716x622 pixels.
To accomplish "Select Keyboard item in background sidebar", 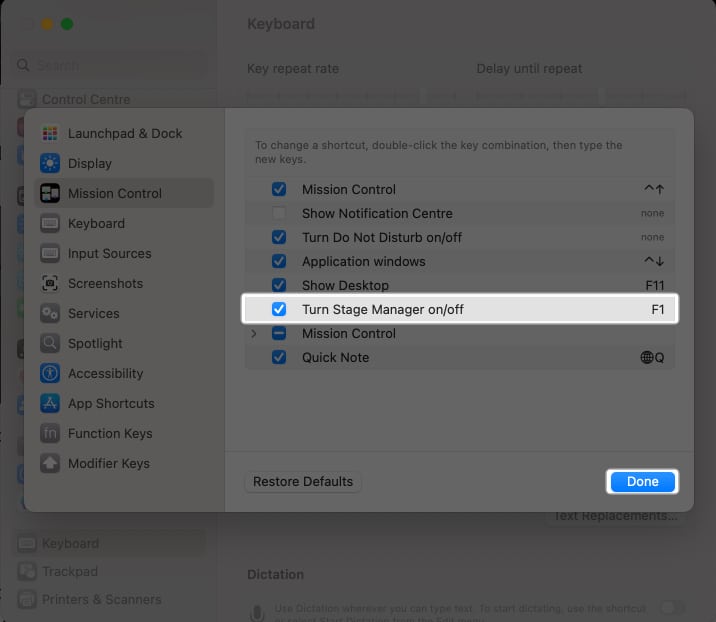I will pyautogui.click(x=110, y=543).
